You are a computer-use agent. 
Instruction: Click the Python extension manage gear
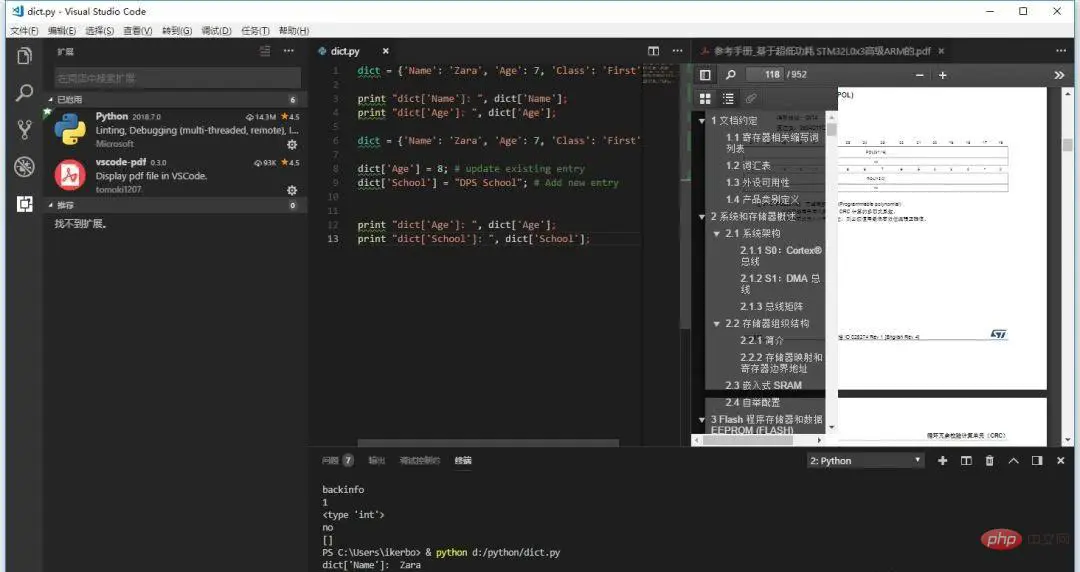click(x=292, y=144)
